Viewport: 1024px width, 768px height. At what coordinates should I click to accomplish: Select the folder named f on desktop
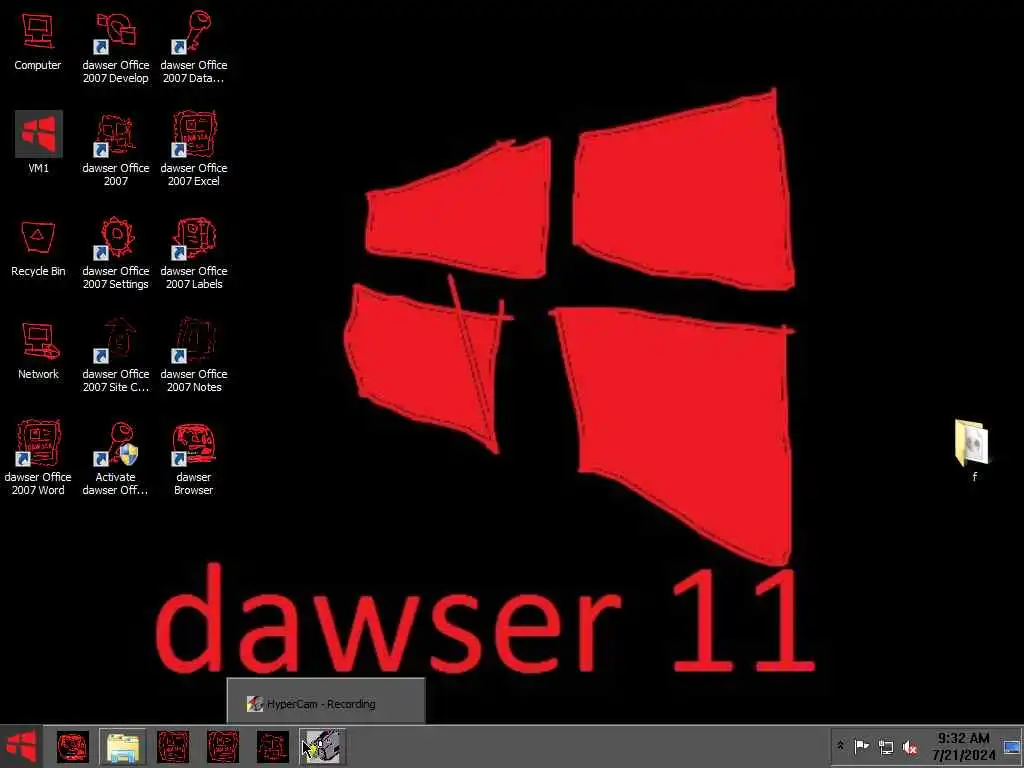tap(972, 451)
